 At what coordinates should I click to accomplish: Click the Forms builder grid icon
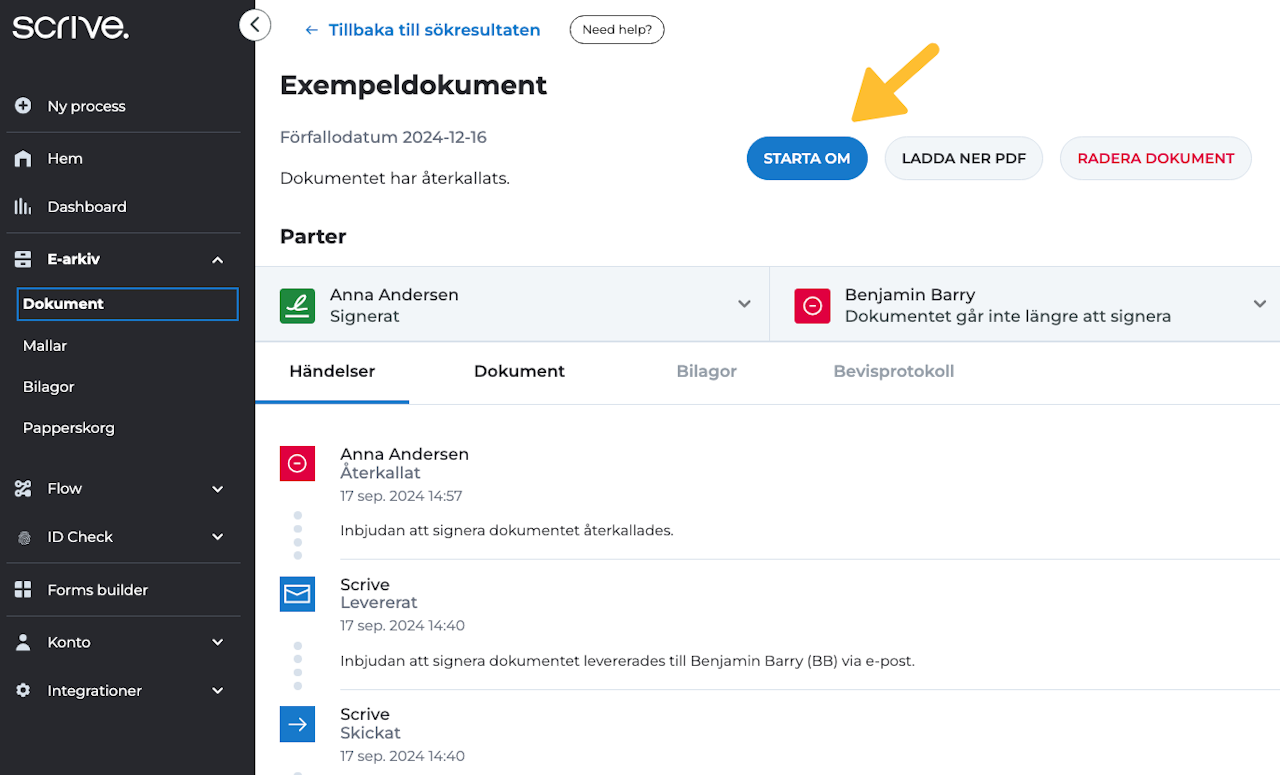[x=23, y=590]
